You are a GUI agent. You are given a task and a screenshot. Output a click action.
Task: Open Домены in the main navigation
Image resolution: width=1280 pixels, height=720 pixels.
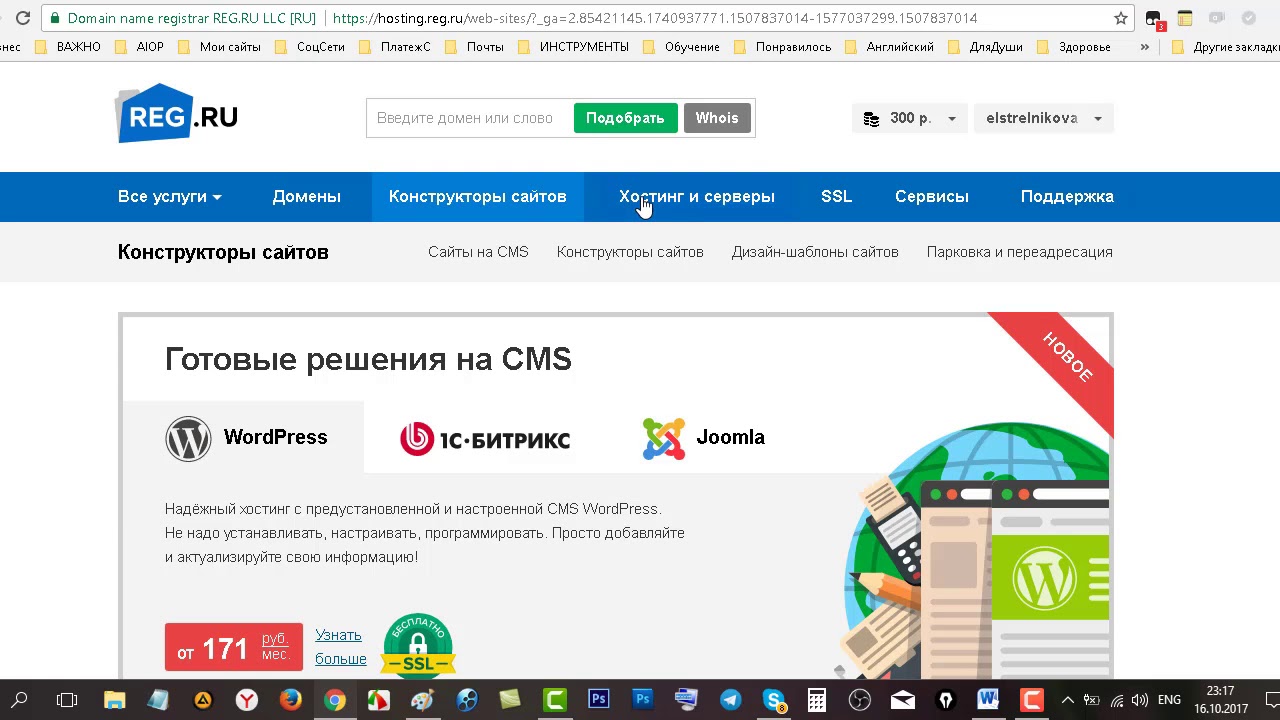[x=306, y=196]
